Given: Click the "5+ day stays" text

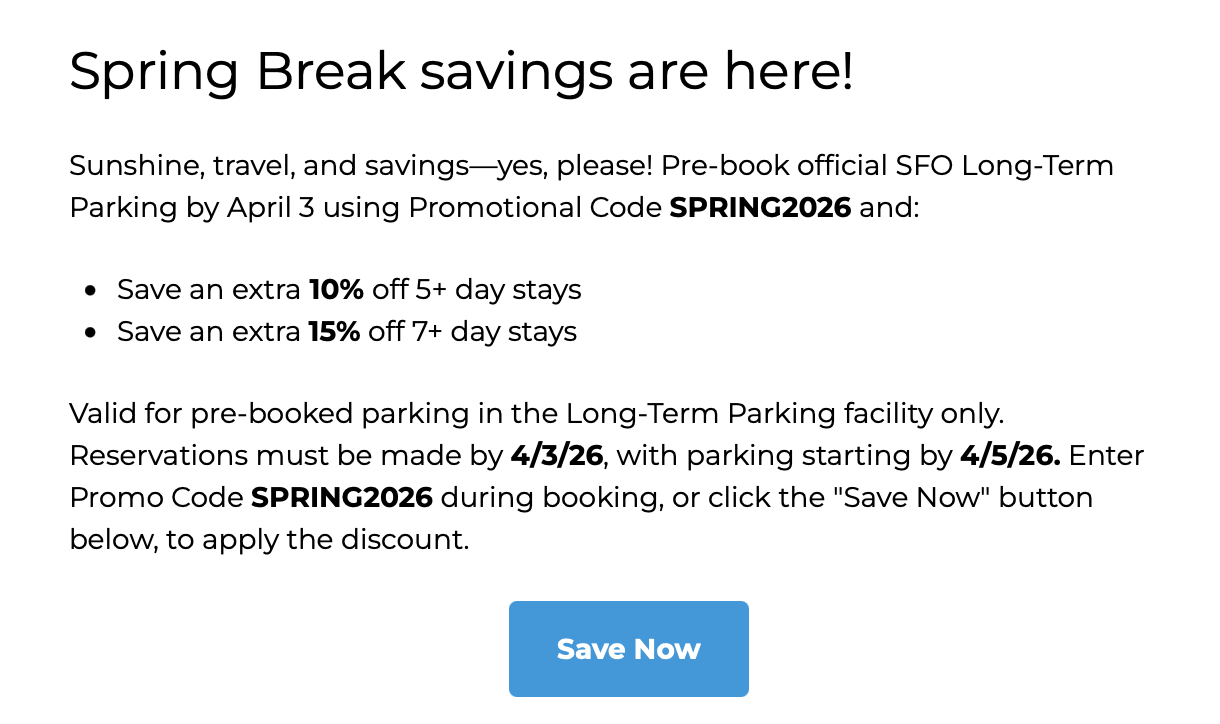Looking at the screenshot, I should (x=498, y=290).
